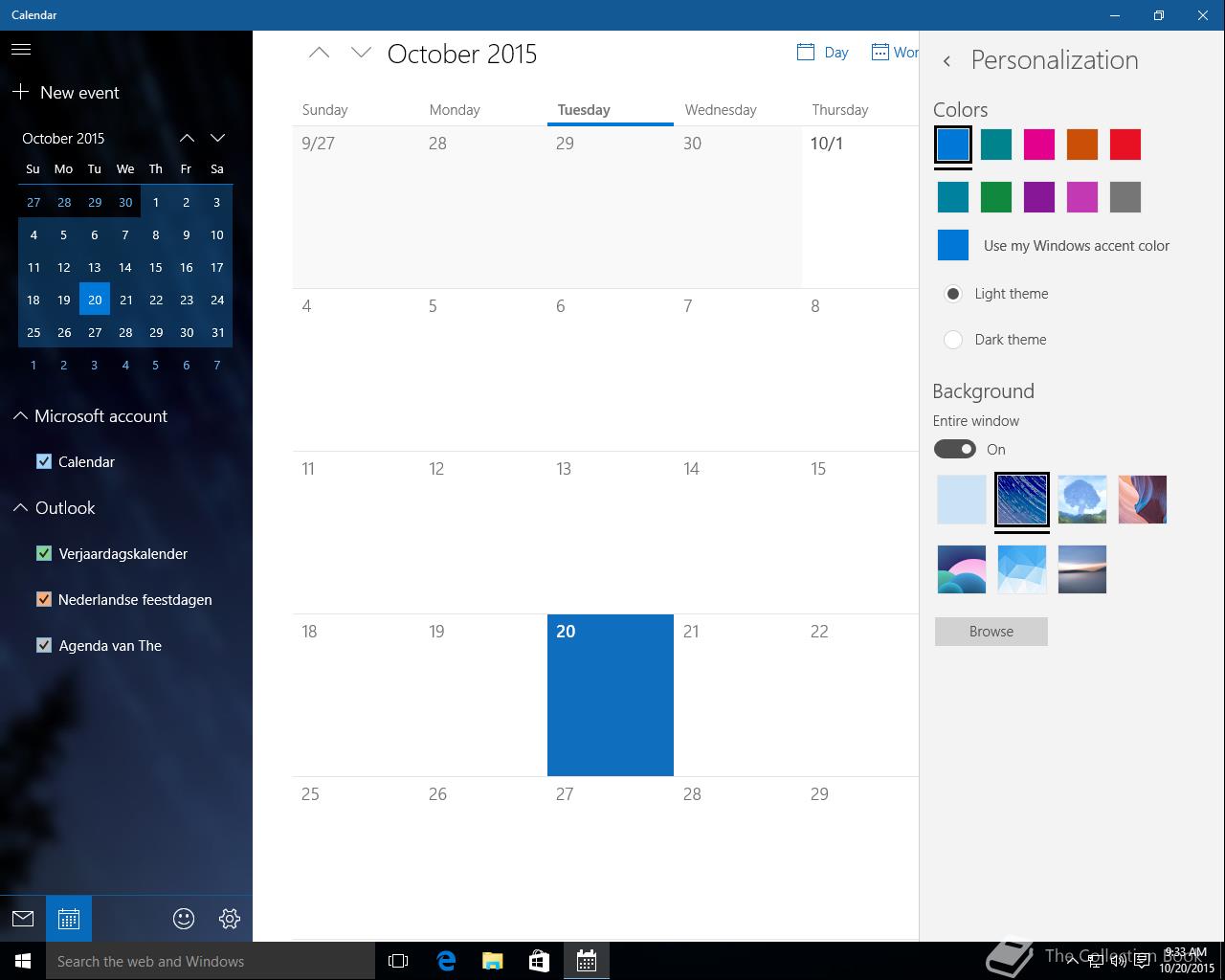The height and width of the screenshot is (980, 1225).
Task: Open the hamburger menu
Action: pyautogui.click(x=21, y=50)
